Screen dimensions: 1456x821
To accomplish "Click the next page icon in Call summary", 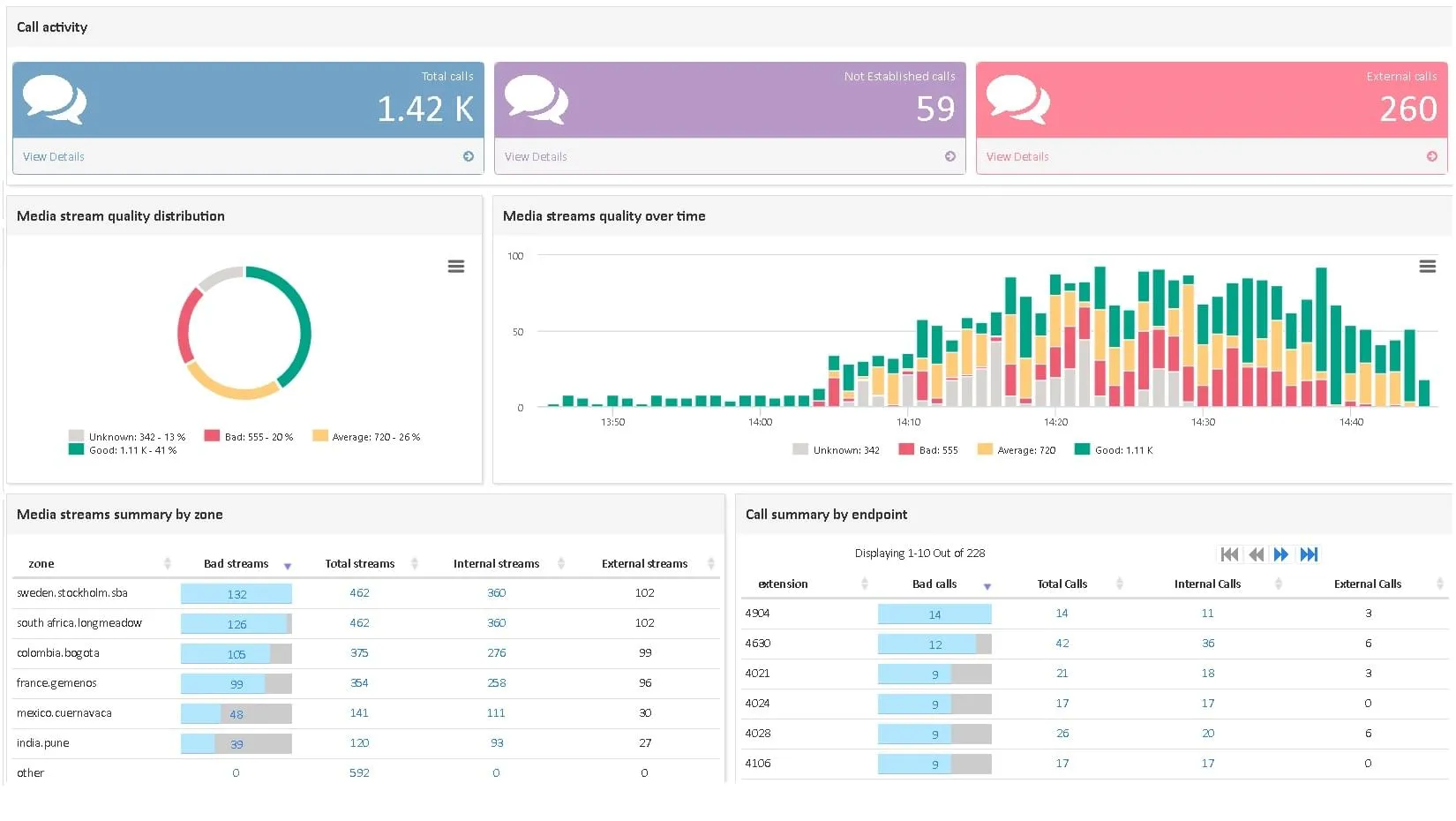I will click(x=1282, y=554).
